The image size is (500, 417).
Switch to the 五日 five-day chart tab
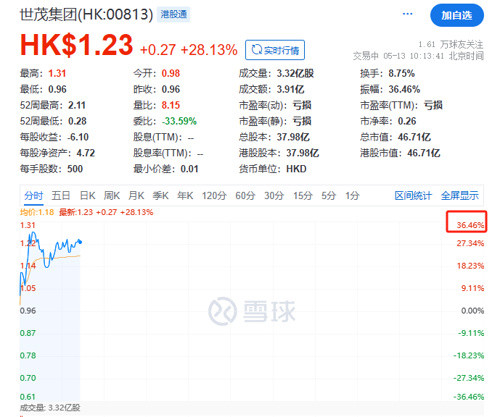click(x=61, y=196)
